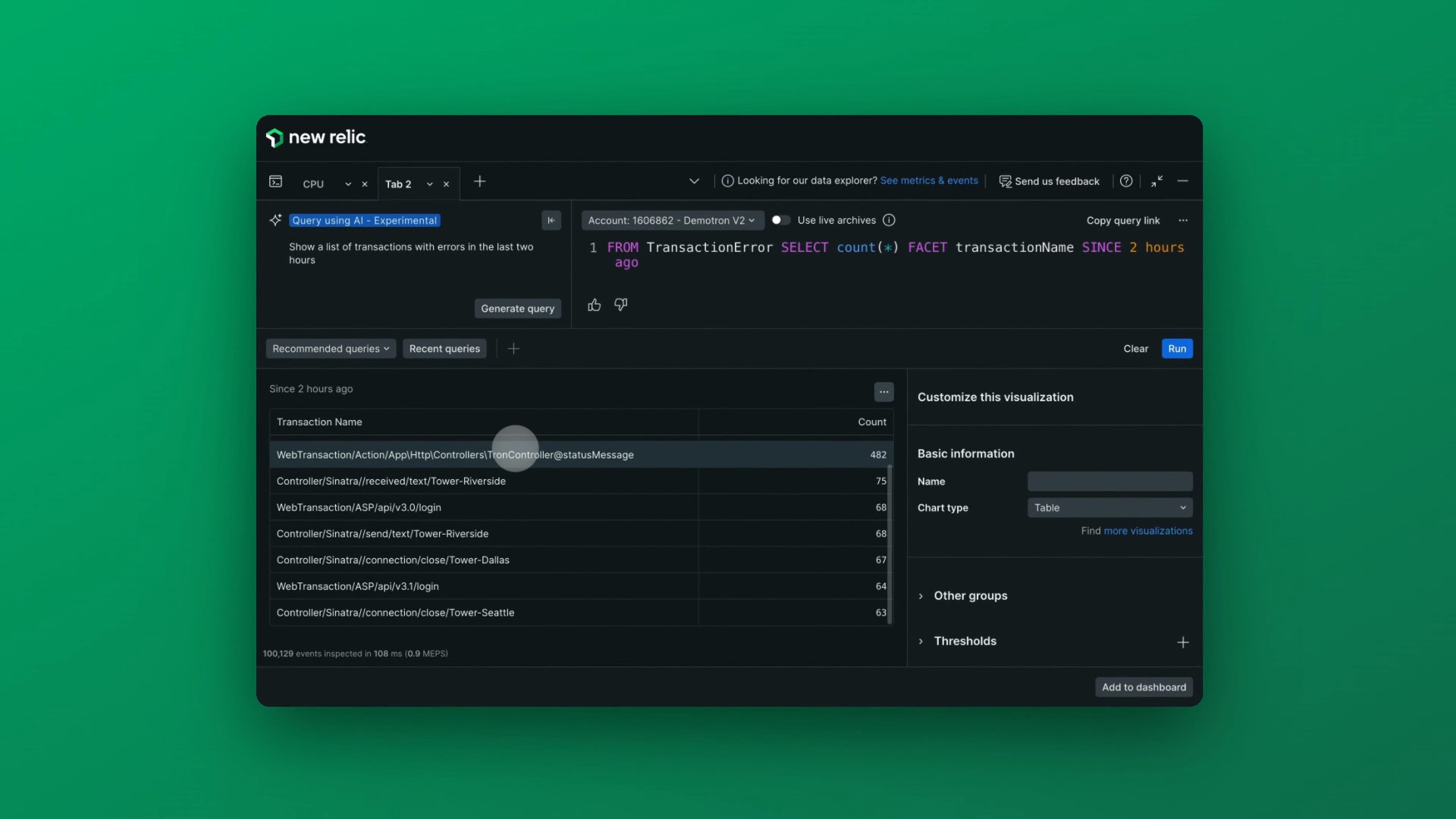This screenshot has width=1456, height=819.
Task: Click the AI prompt text box
Action: point(415,253)
